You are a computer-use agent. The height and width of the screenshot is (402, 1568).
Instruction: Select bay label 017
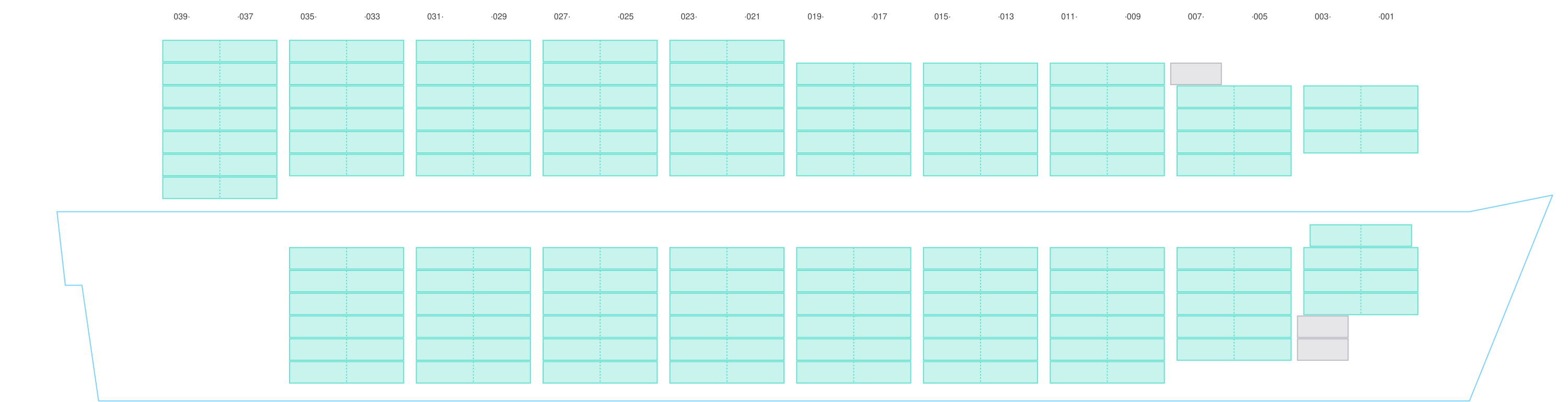879,16
